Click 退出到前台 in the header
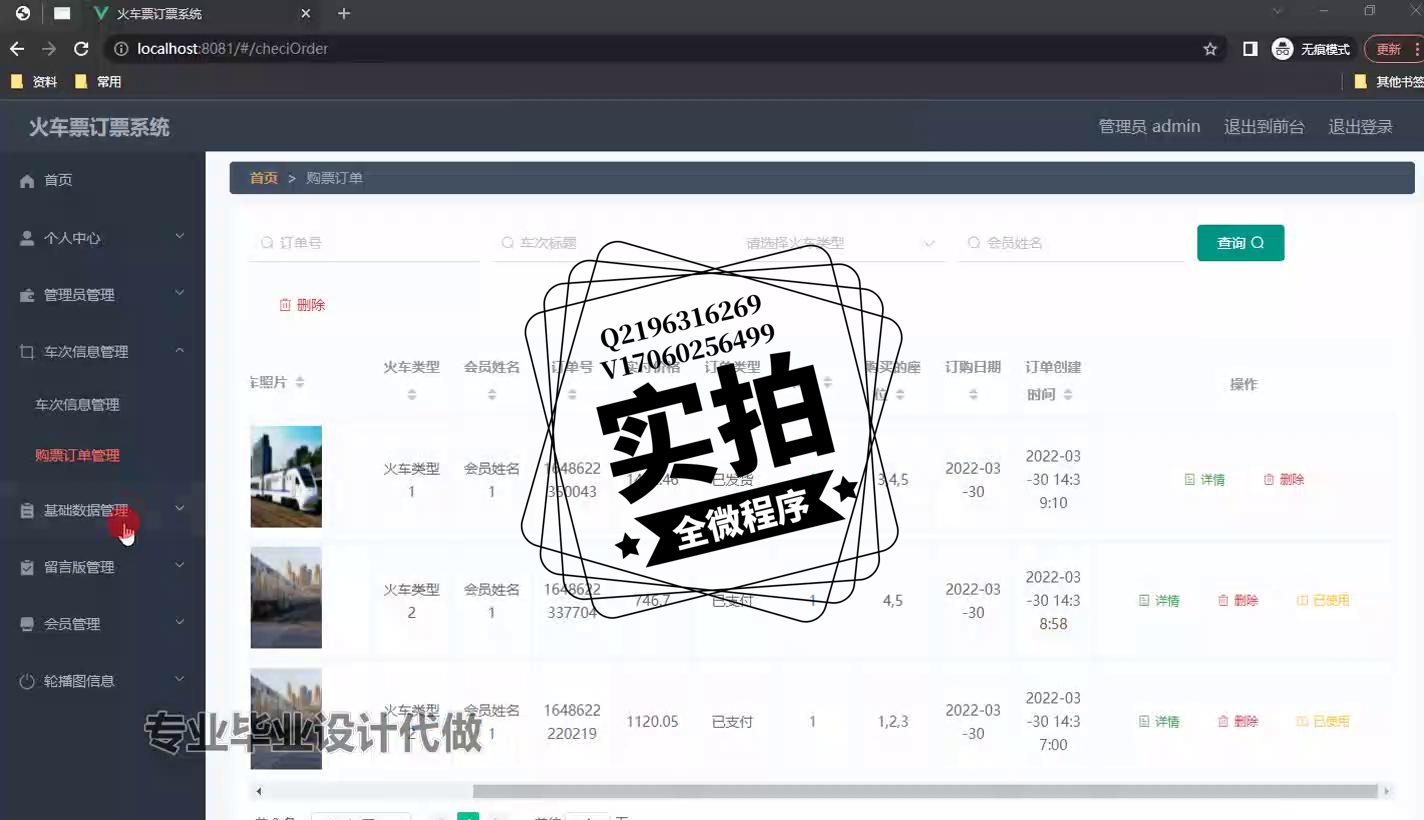This screenshot has width=1424, height=820. (x=1264, y=126)
